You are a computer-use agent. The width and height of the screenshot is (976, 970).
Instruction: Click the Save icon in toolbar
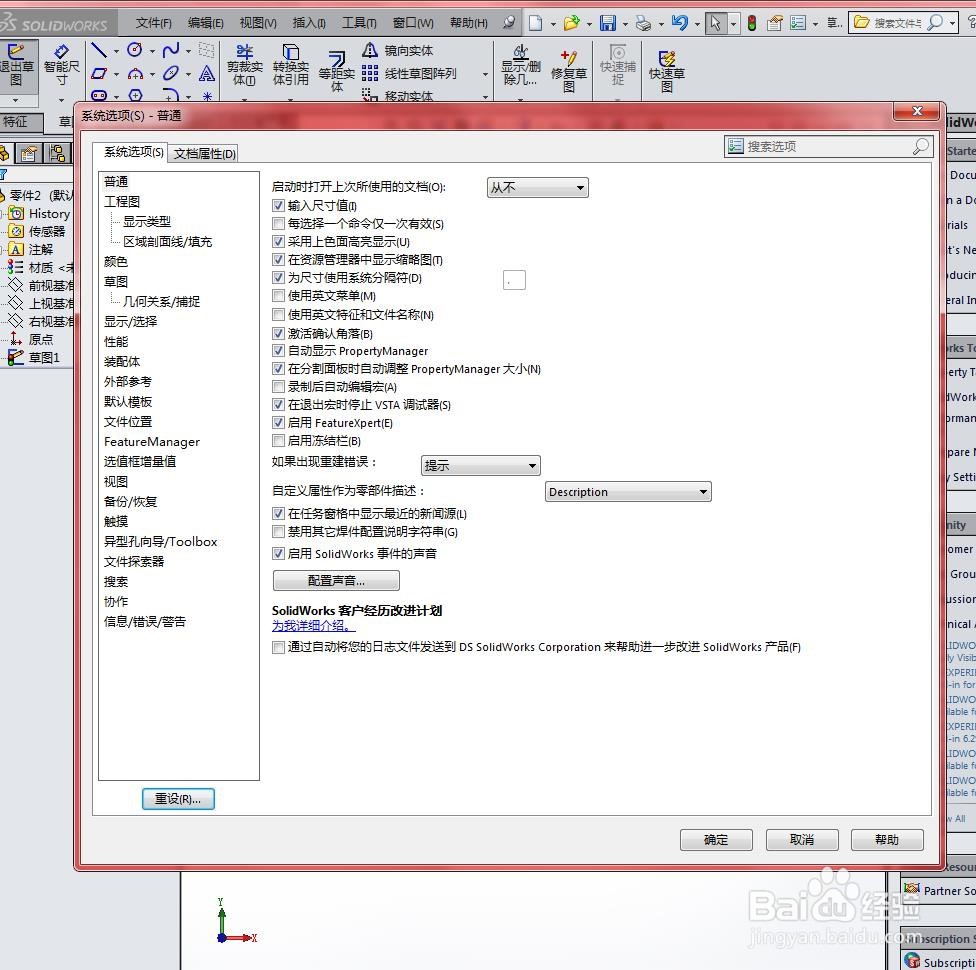click(x=608, y=23)
